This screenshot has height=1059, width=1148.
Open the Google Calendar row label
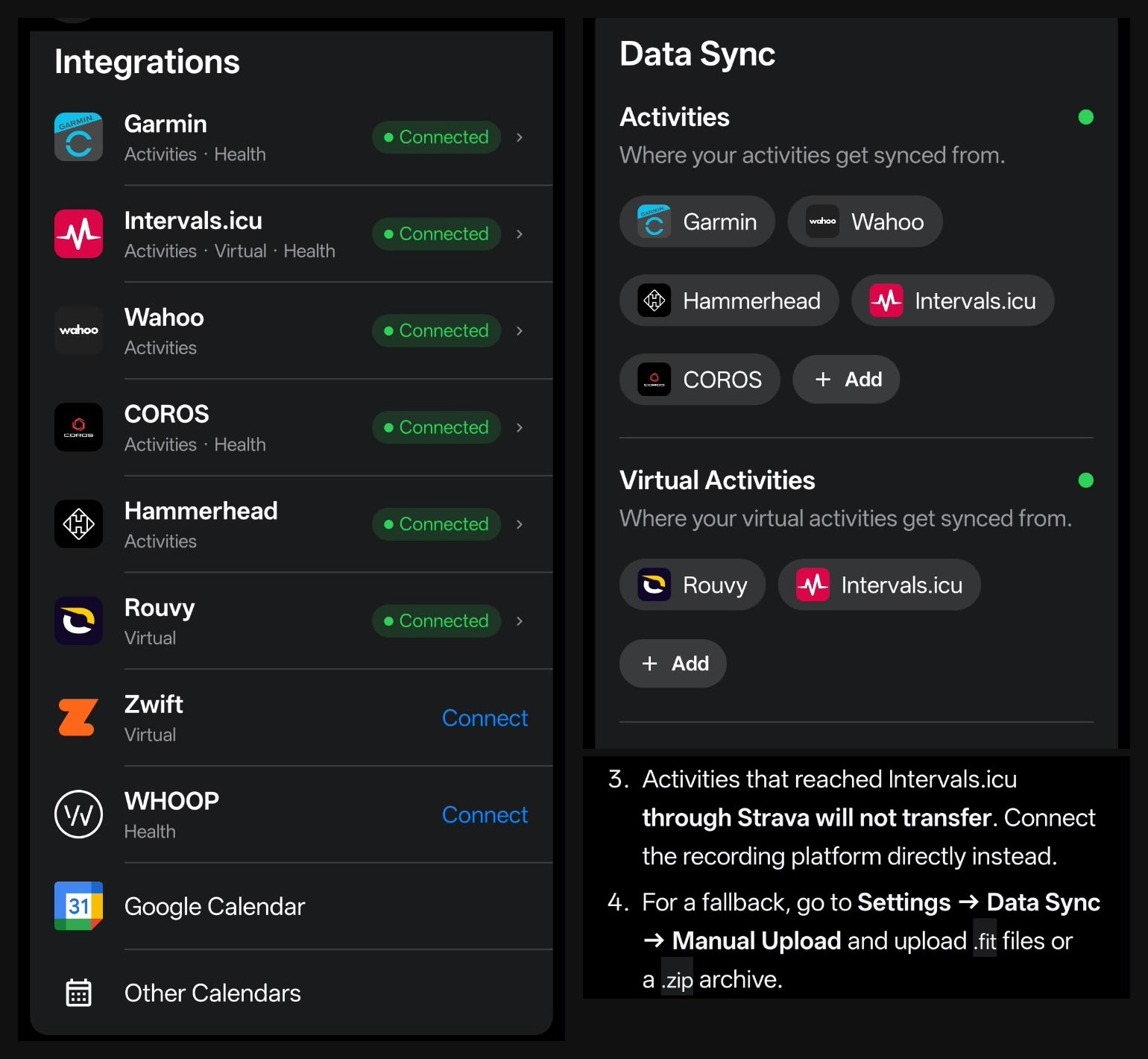215,906
